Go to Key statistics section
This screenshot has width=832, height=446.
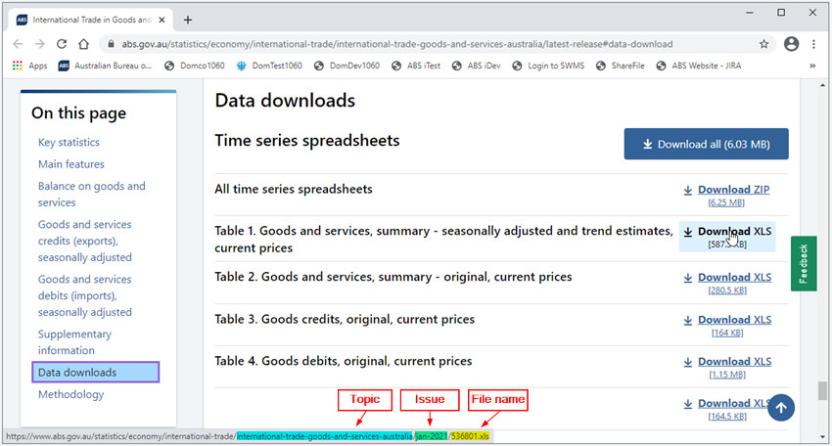pyautogui.click(x=68, y=143)
